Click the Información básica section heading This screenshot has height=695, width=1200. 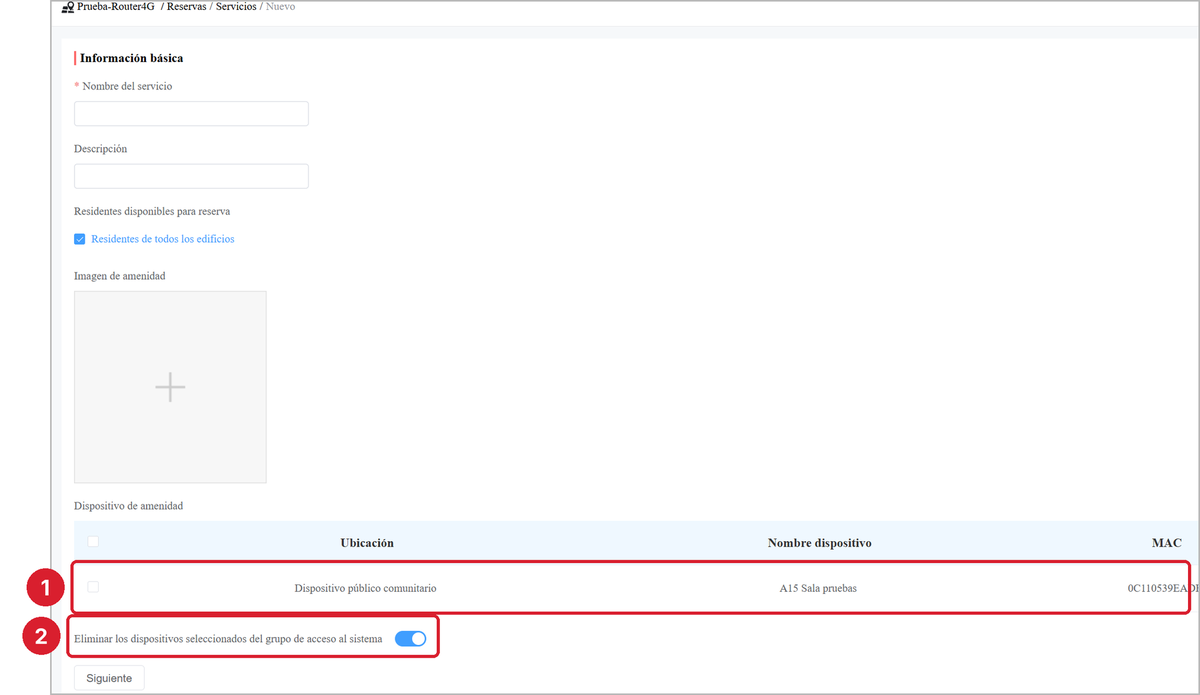pyautogui.click(x=131, y=58)
